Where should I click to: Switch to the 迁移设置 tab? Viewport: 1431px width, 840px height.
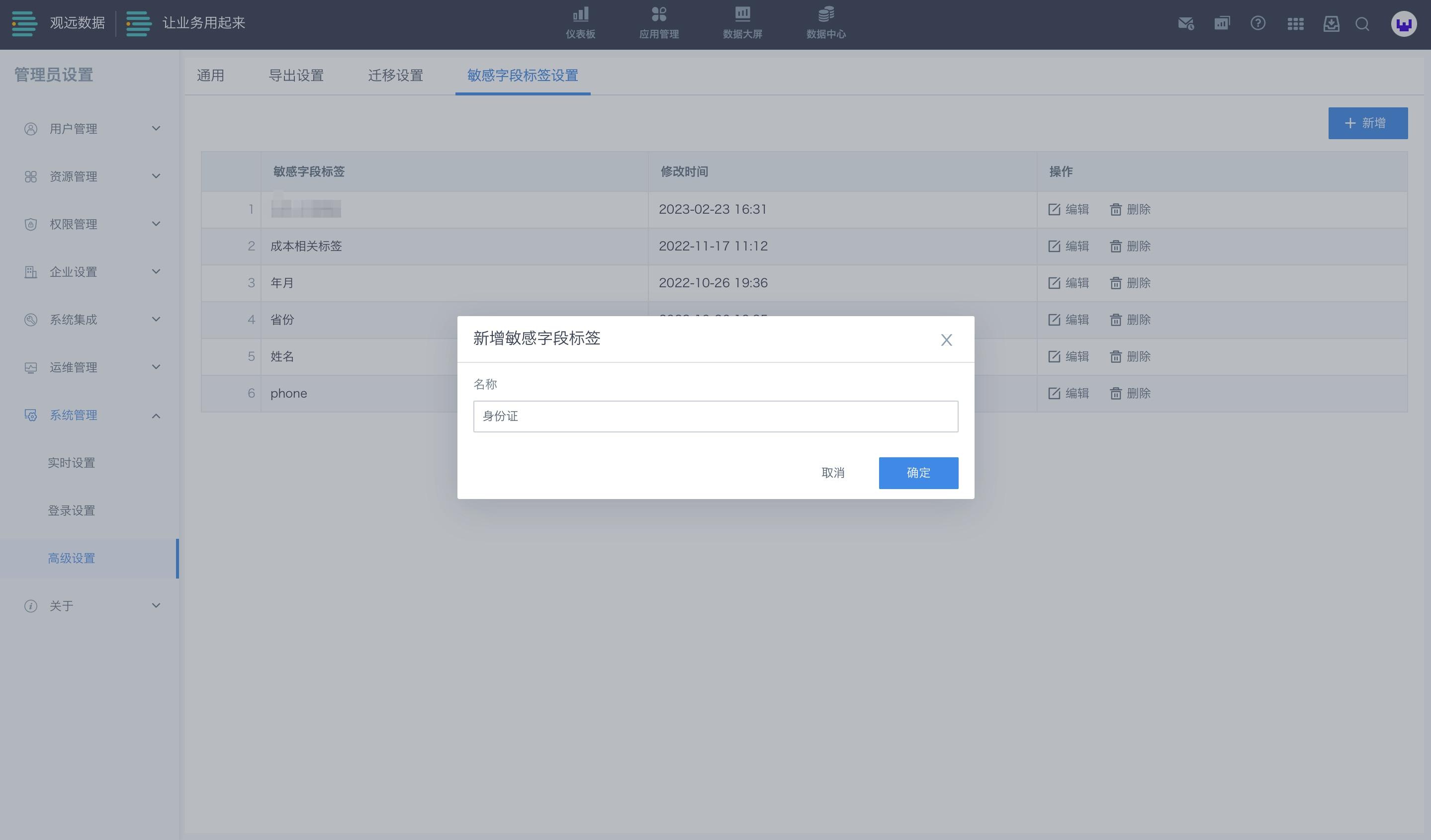pyautogui.click(x=395, y=76)
